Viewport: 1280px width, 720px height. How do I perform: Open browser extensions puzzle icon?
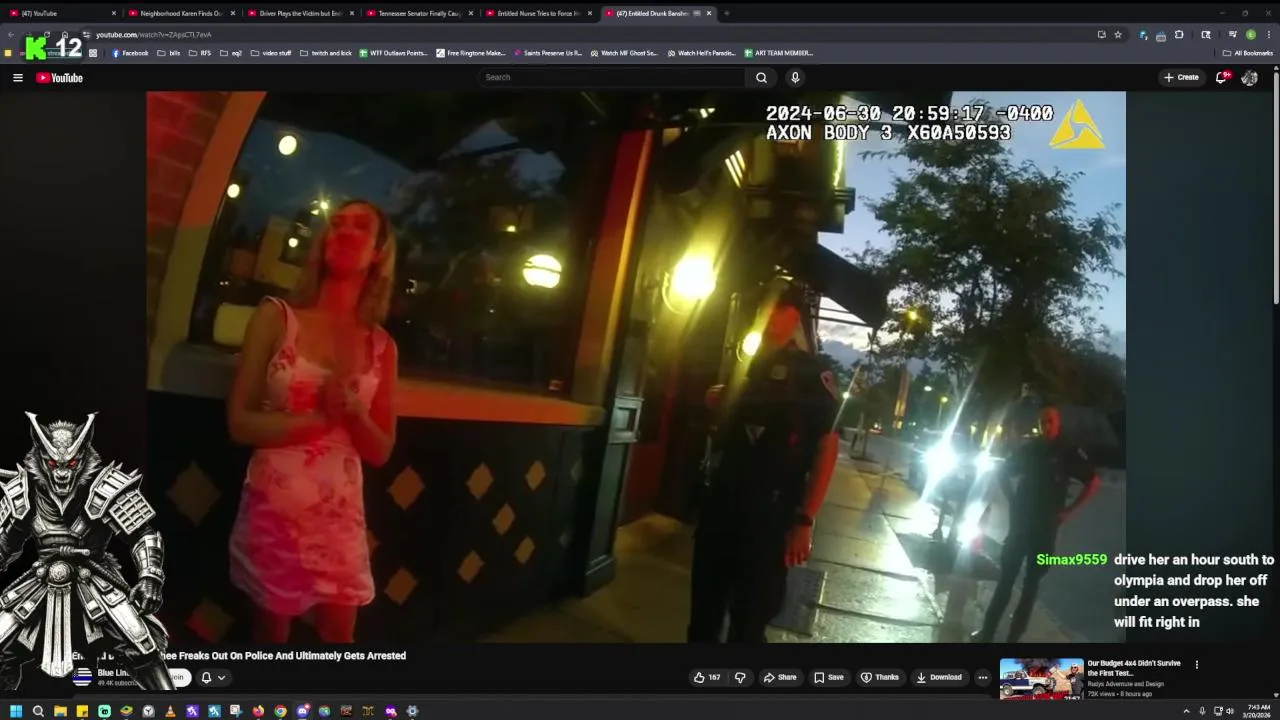tap(1179, 34)
